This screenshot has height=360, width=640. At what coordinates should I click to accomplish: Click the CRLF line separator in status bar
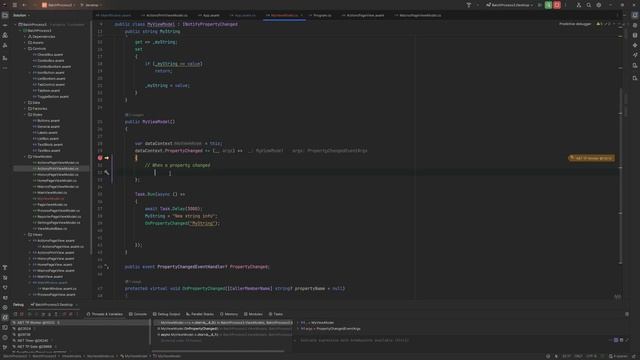tap(578, 356)
